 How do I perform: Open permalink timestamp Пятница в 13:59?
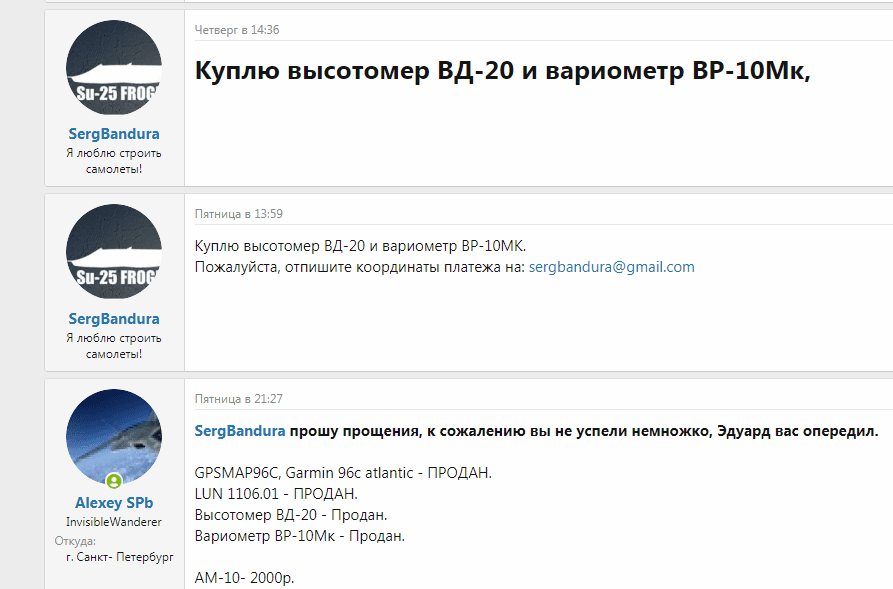pyautogui.click(x=239, y=214)
